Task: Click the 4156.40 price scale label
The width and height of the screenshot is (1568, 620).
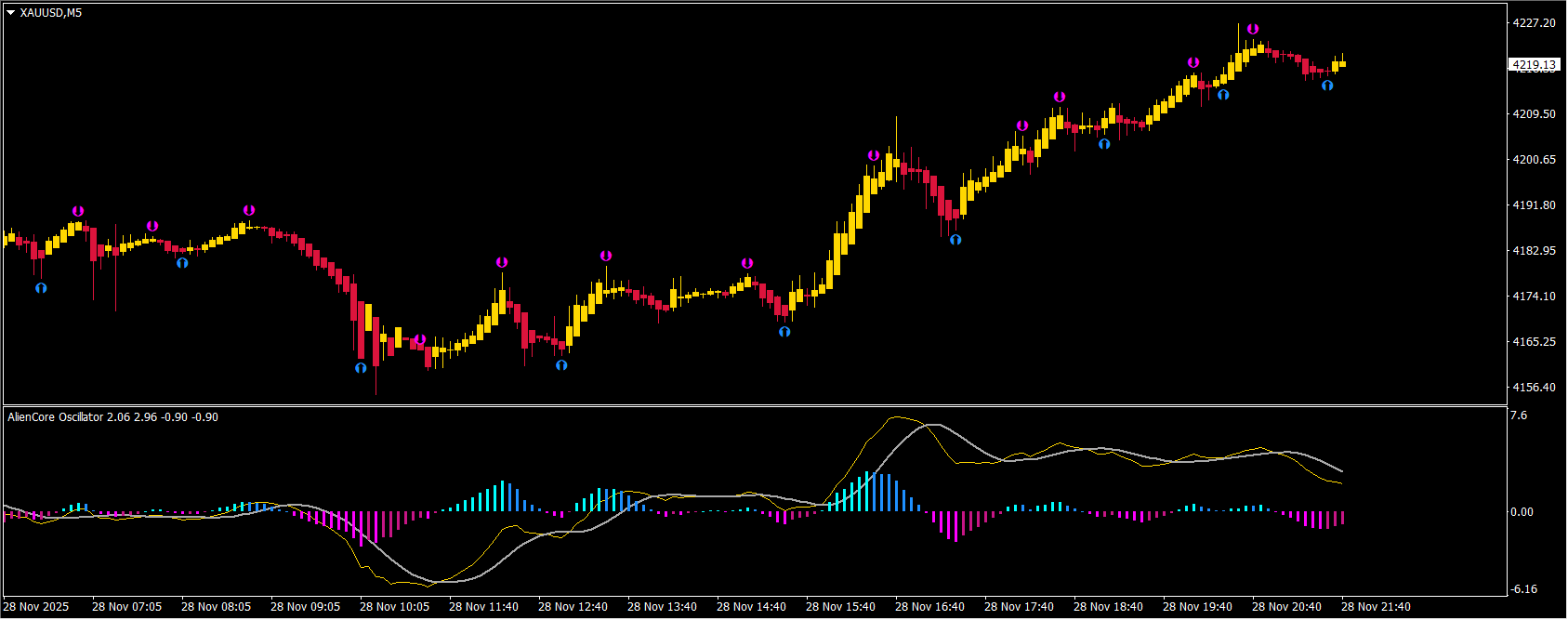Action: pos(1534,388)
